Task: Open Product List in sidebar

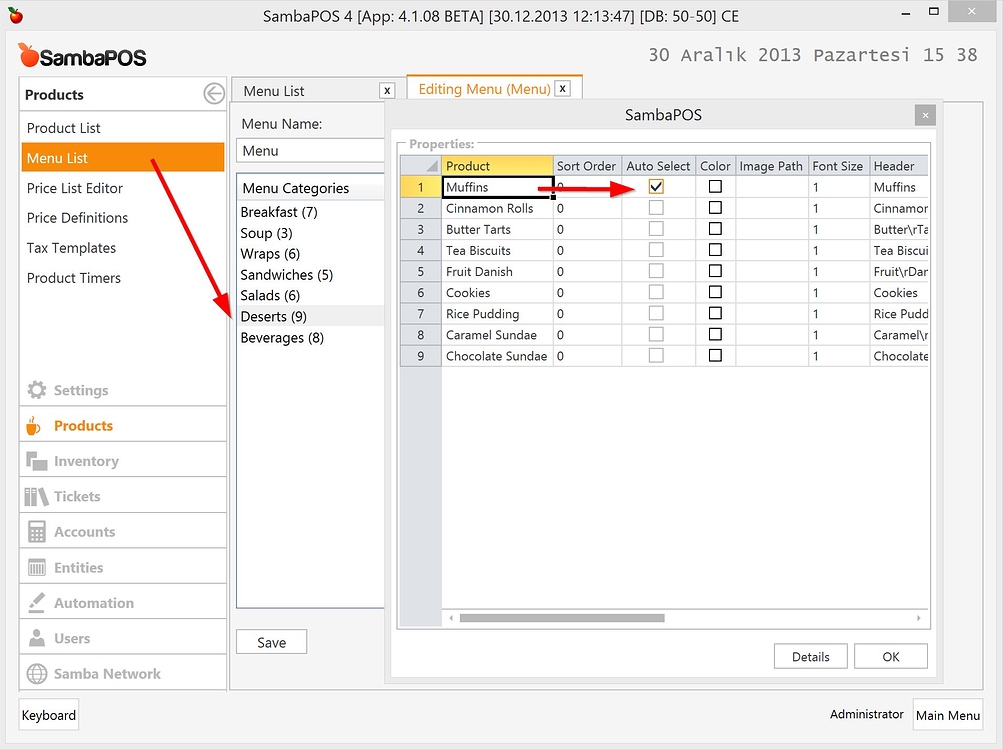Action: (123, 128)
